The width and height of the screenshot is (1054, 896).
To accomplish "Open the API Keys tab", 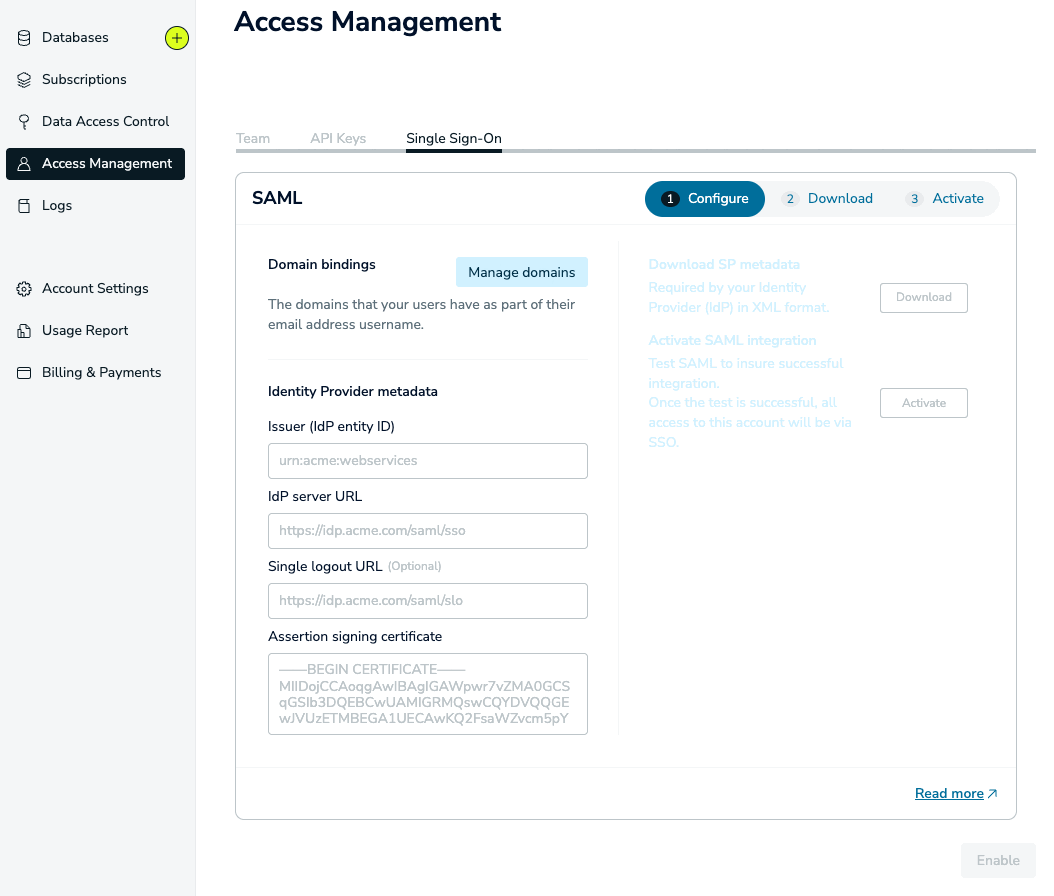I will (338, 138).
